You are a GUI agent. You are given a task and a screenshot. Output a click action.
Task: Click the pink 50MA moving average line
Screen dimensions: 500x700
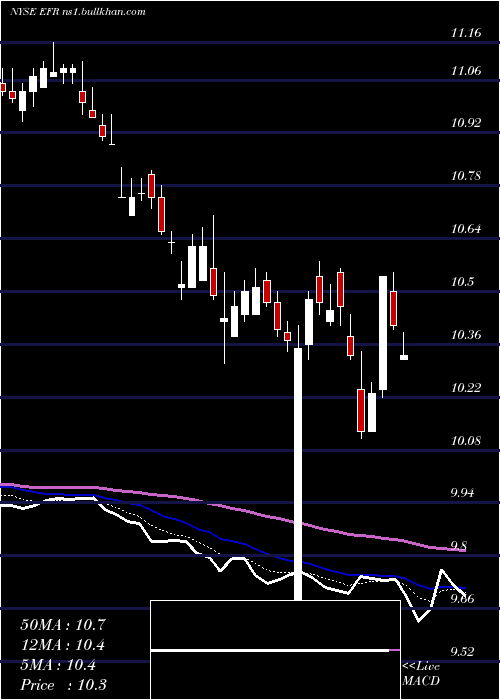232,509
